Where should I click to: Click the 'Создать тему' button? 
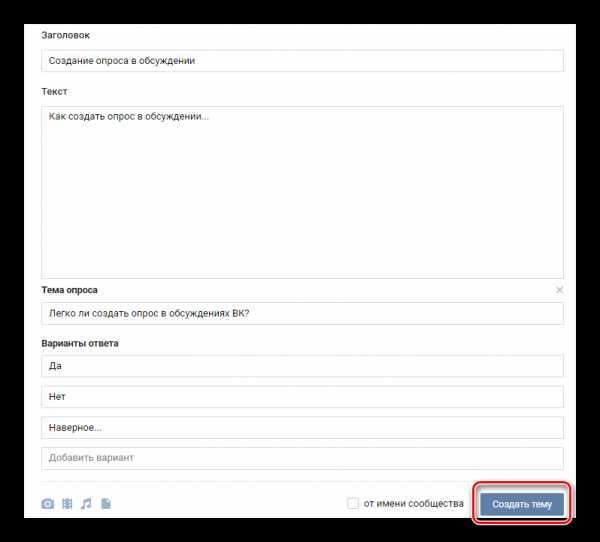click(522, 504)
